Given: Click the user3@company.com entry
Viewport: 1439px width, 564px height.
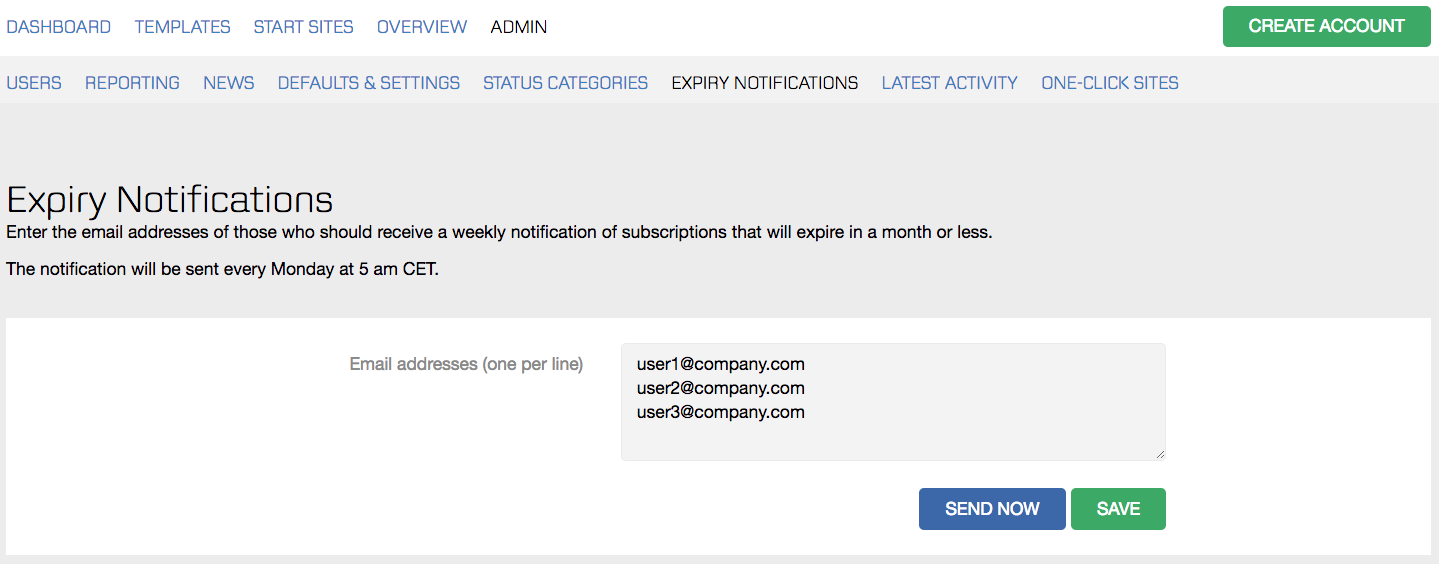Looking at the screenshot, I should 720,412.
